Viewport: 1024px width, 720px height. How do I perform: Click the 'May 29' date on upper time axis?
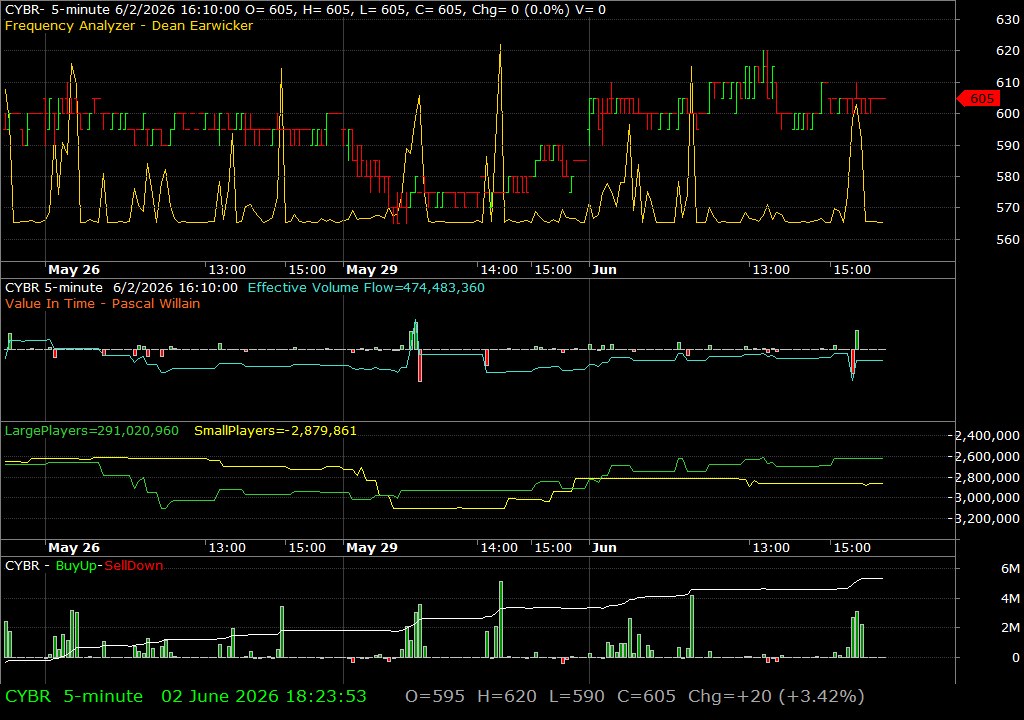pos(372,269)
